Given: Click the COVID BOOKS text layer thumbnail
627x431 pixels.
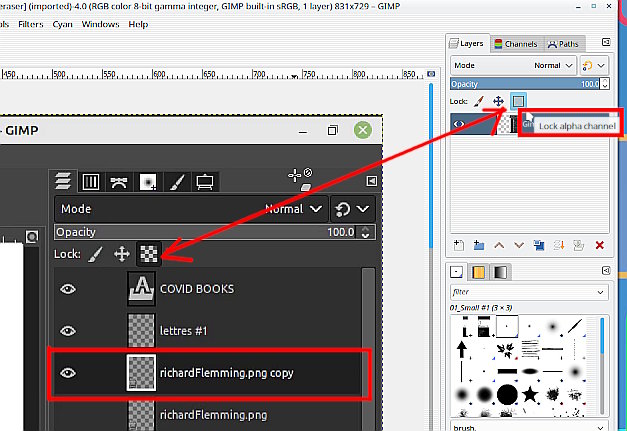Looking at the screenshot, I should (141, 289).
